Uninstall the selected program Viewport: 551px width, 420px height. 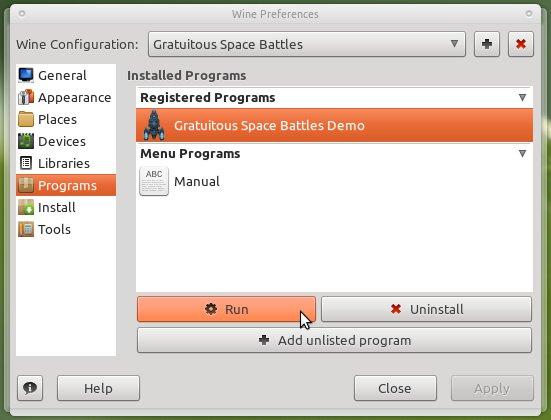point(426,309)
